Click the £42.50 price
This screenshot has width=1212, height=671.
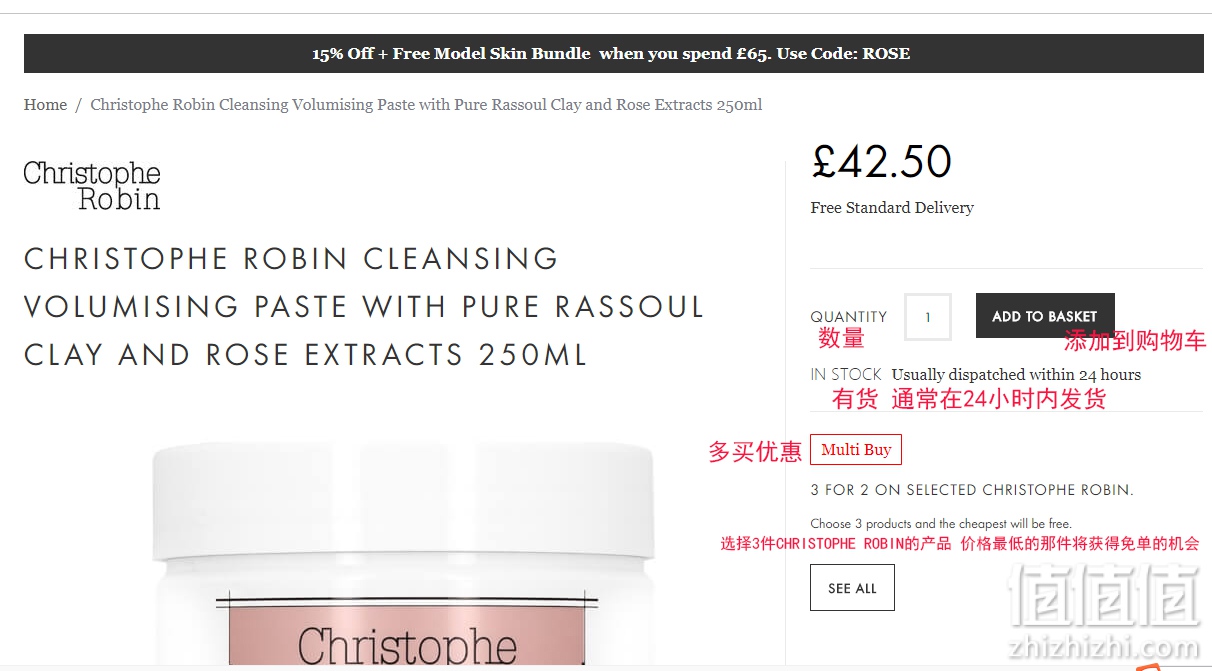click(882, 162)
